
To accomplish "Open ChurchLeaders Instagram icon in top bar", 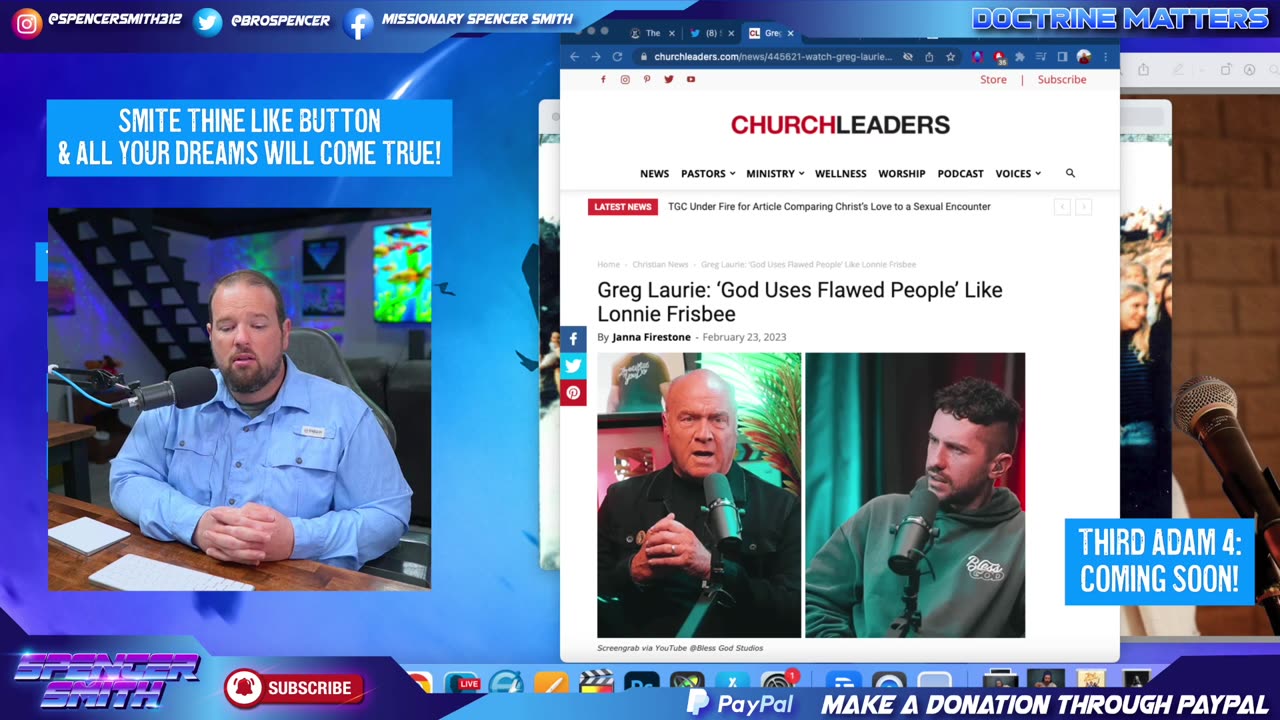I will (x=625, y=79).
